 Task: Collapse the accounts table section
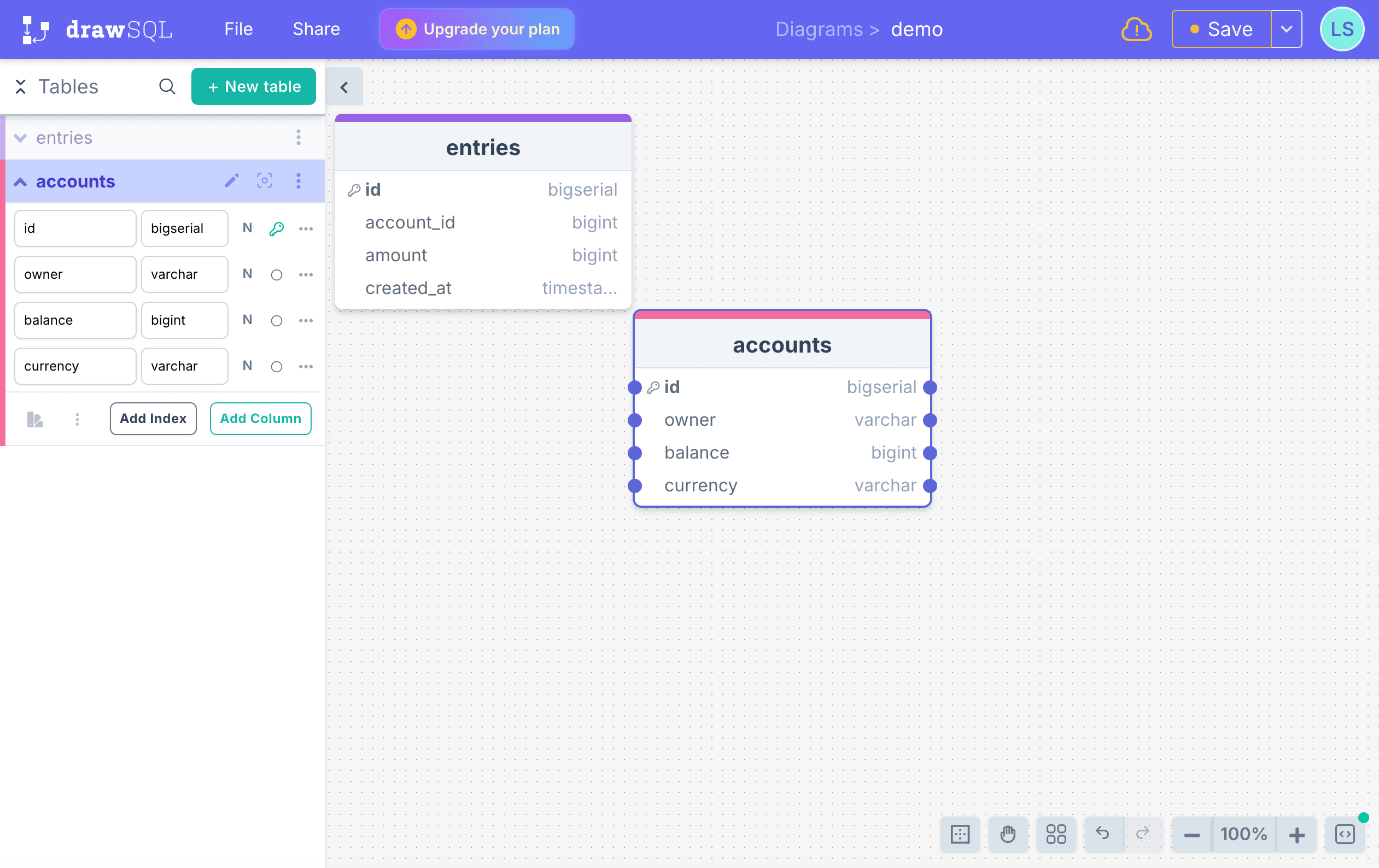(x=21, y=182)
